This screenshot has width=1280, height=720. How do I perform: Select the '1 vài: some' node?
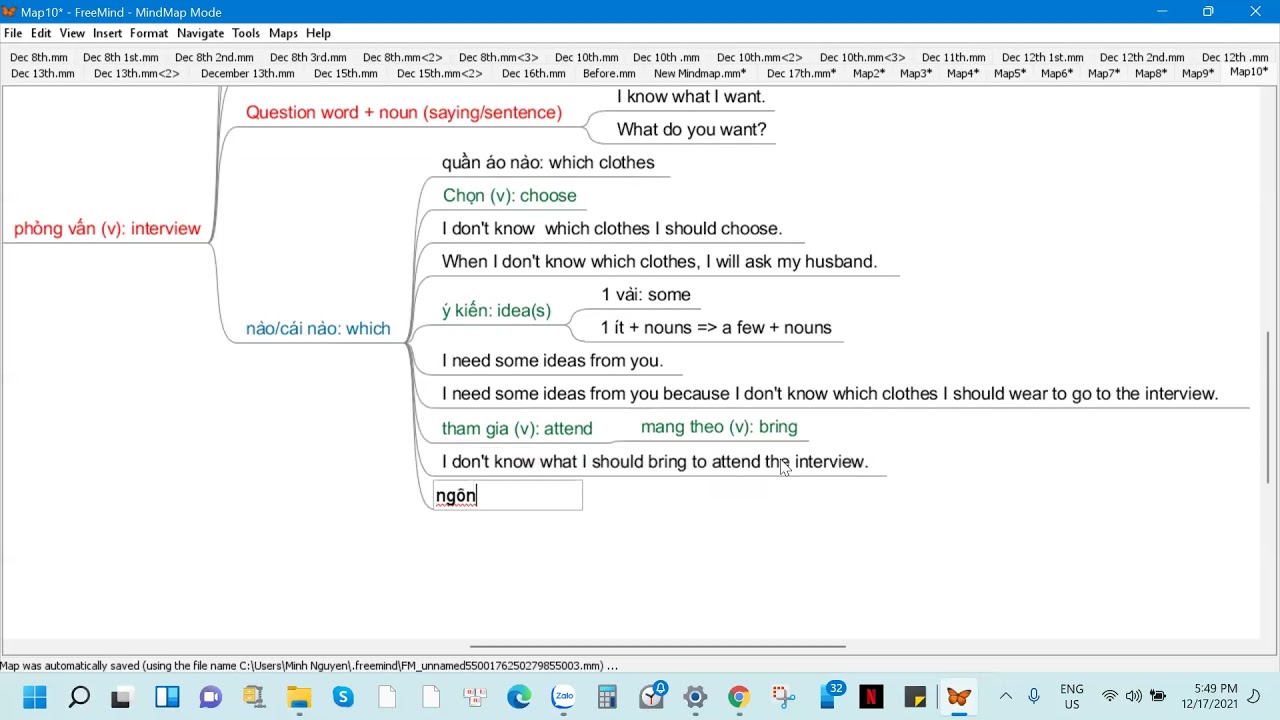[x=646, y=294]
